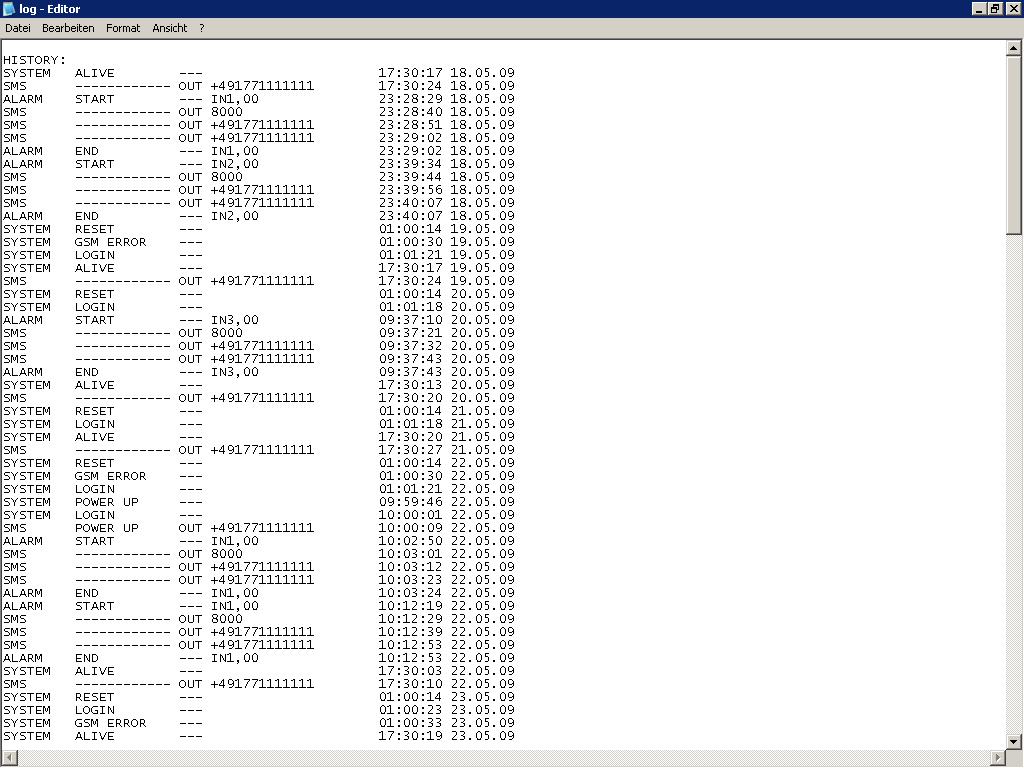Click the horizontal scrollbar track

point(500,758)
